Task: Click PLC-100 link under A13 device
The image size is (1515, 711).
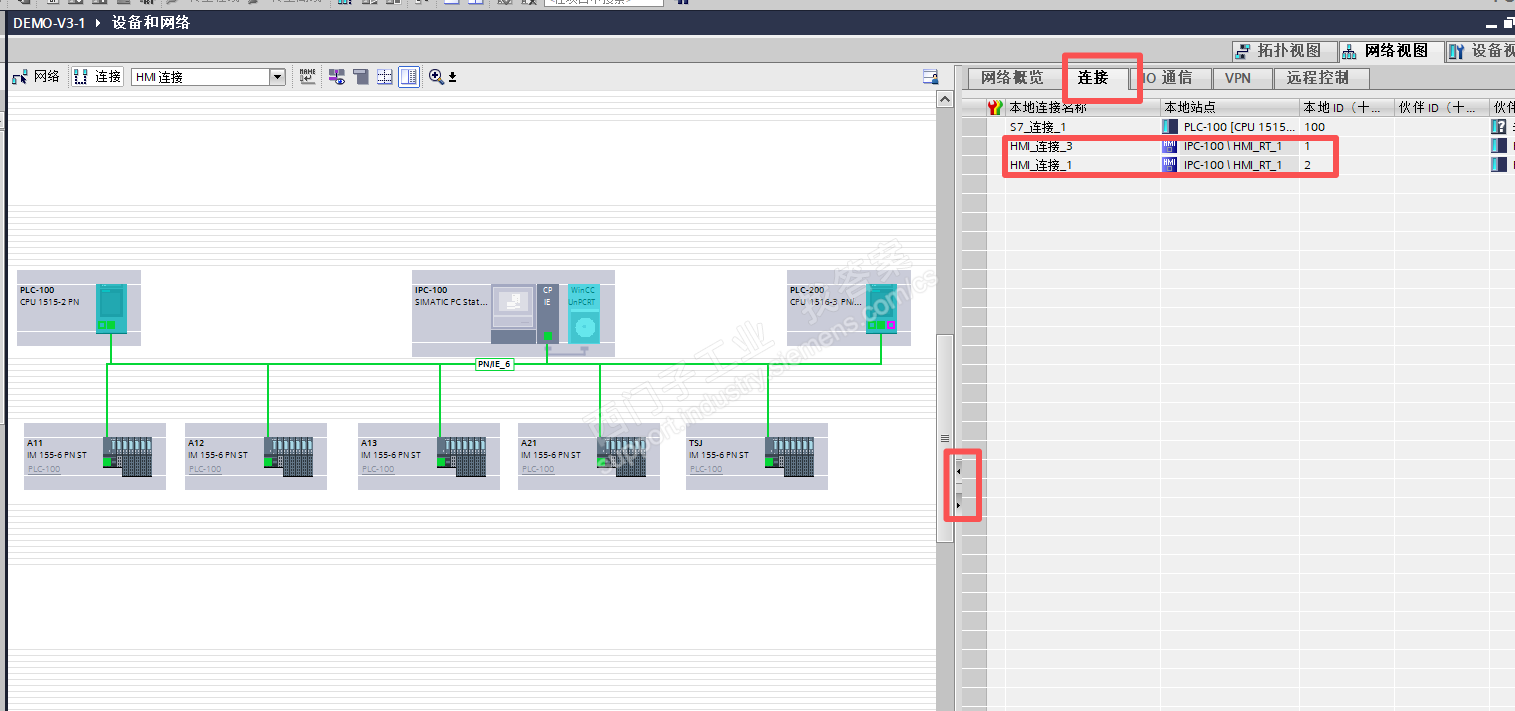Action: pyautogui.click(x=378, y=469)
